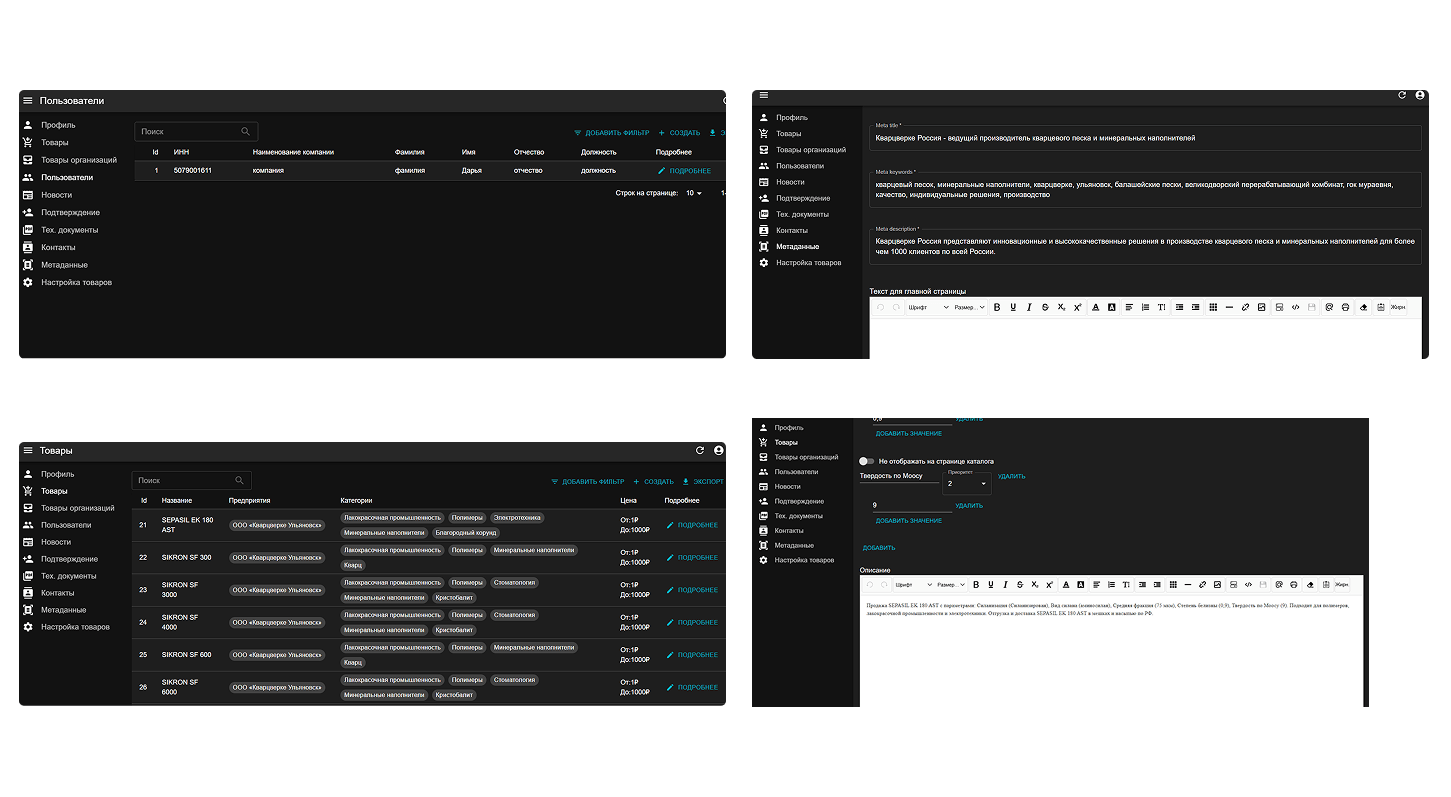Click the magnifier icon in the Пользователи search box
The height and width of the screenshot is (797, 1451).
click(246, 131)
